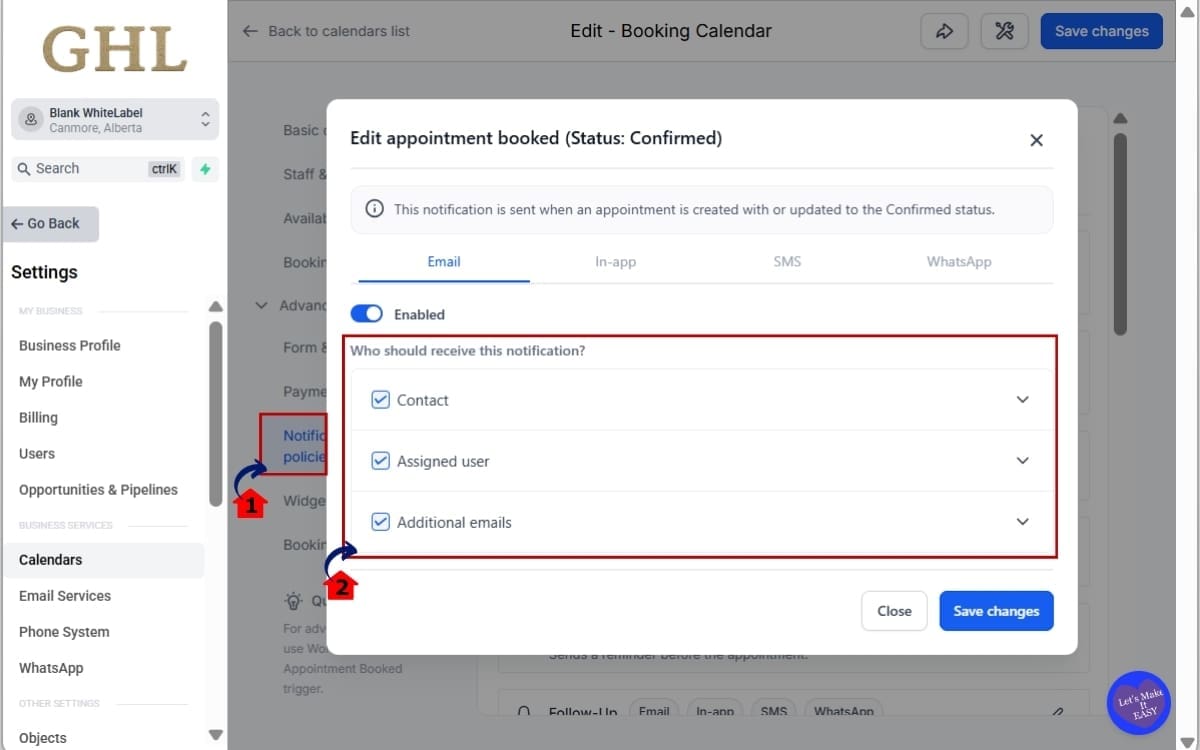Click Save changes in page header
1200x750 pixels.
point(1101,31)
